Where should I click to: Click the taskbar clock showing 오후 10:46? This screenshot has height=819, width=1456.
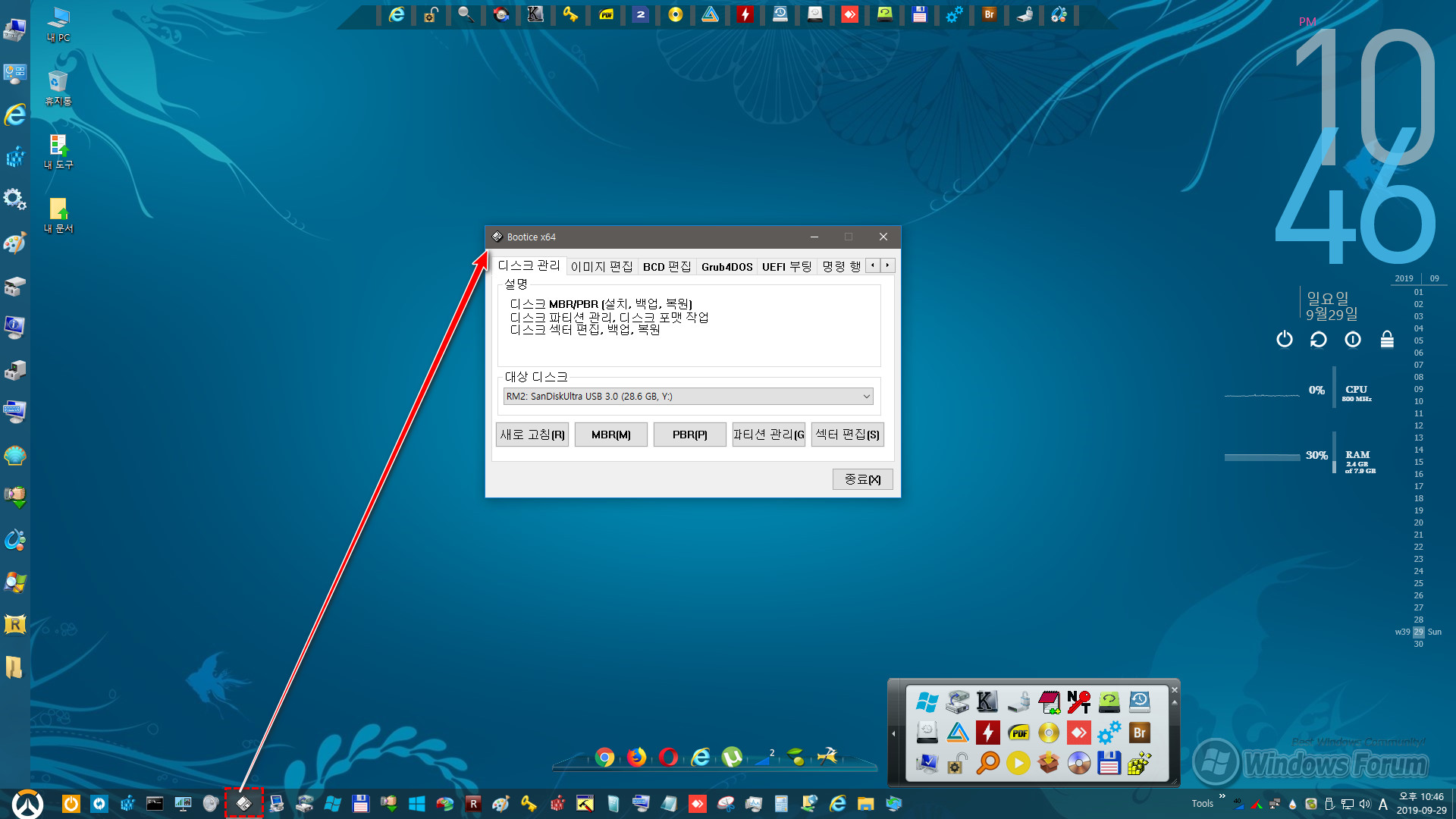tap(1422, 804)
